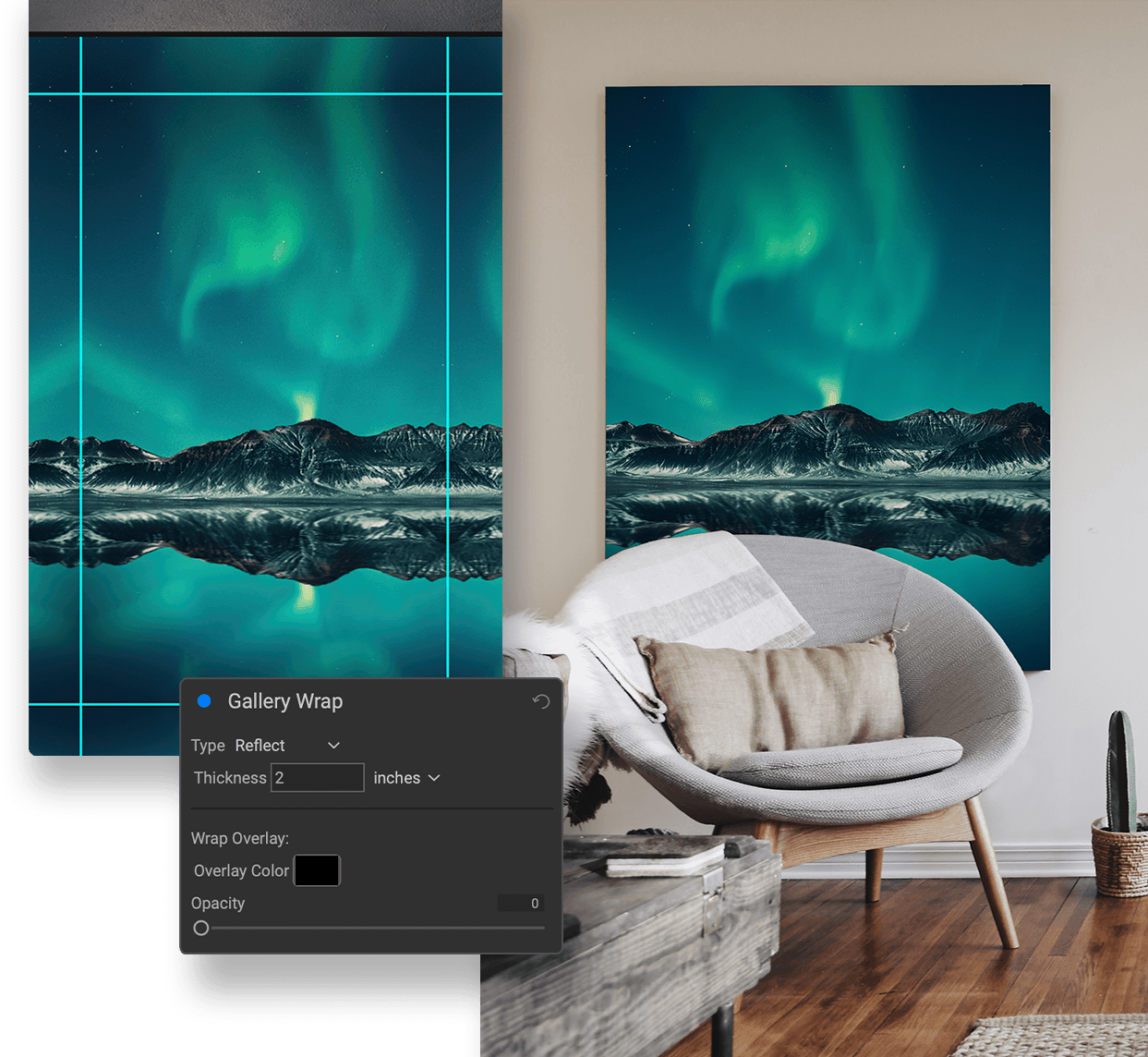Open the black Overlay Color swatch
1148x1057 pixels.
(317, 870)
